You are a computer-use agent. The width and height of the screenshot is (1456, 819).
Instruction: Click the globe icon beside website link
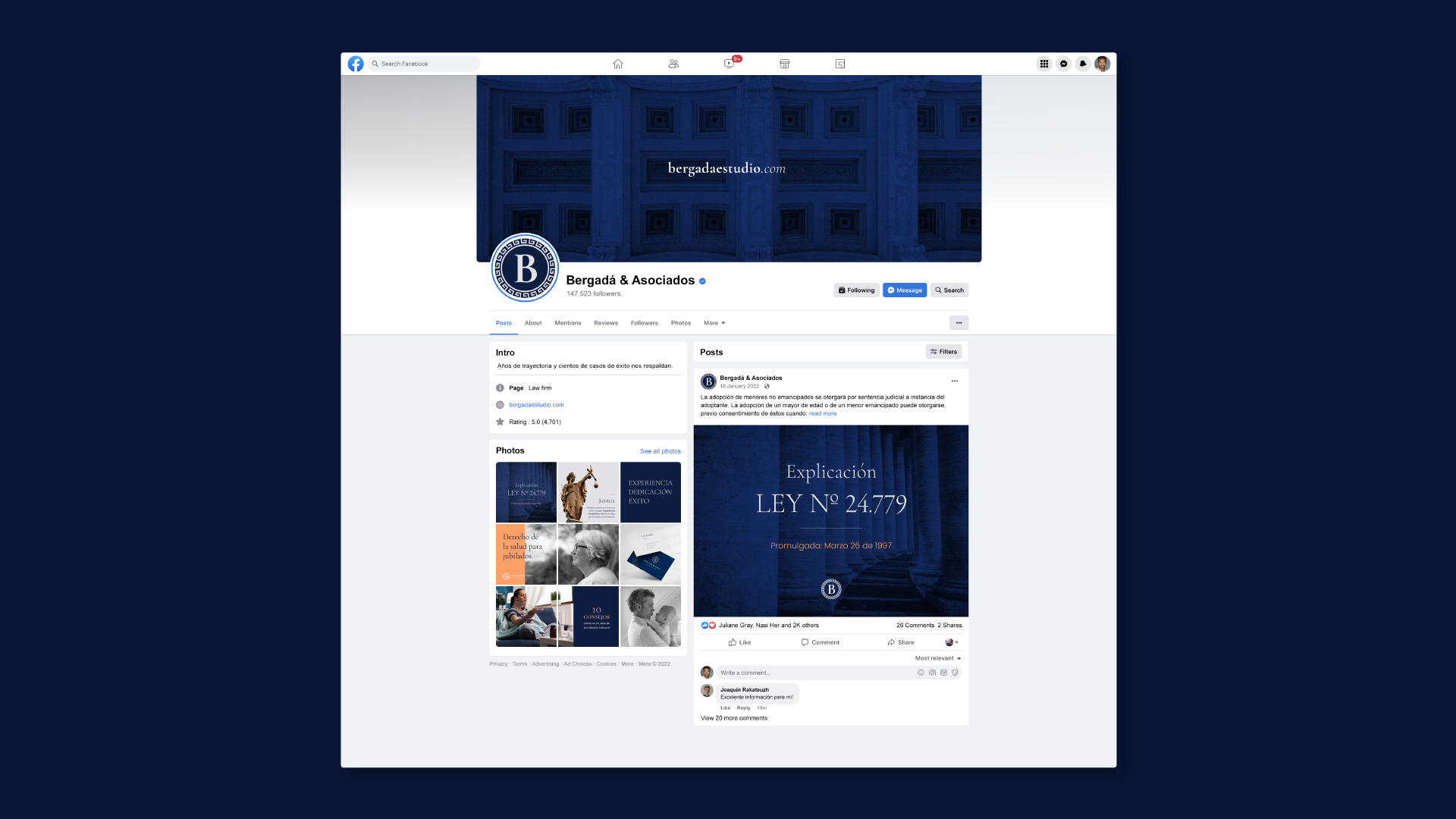coord(500,405)
